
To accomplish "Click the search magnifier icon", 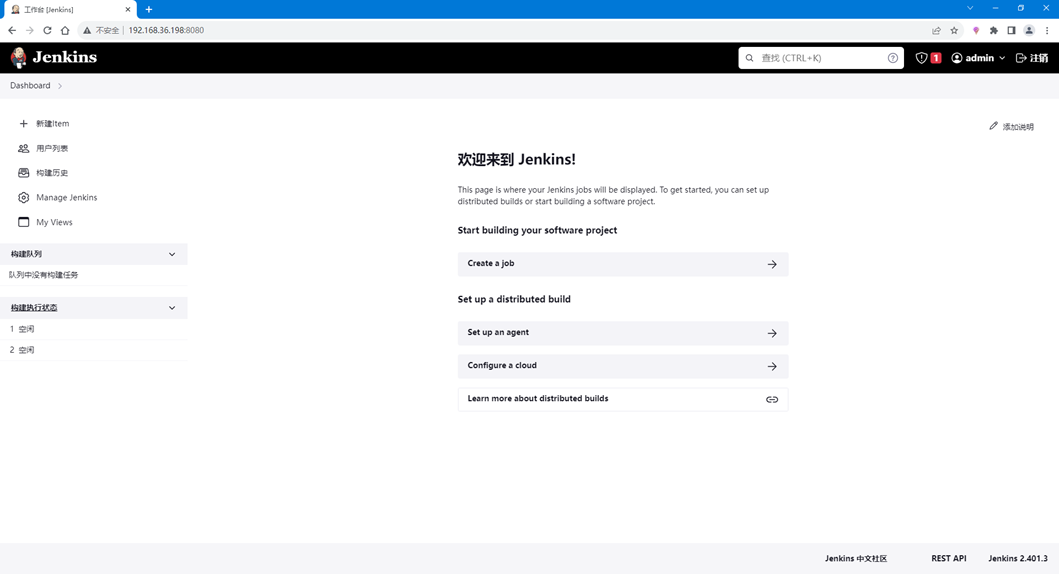I will tap(749, 58).
